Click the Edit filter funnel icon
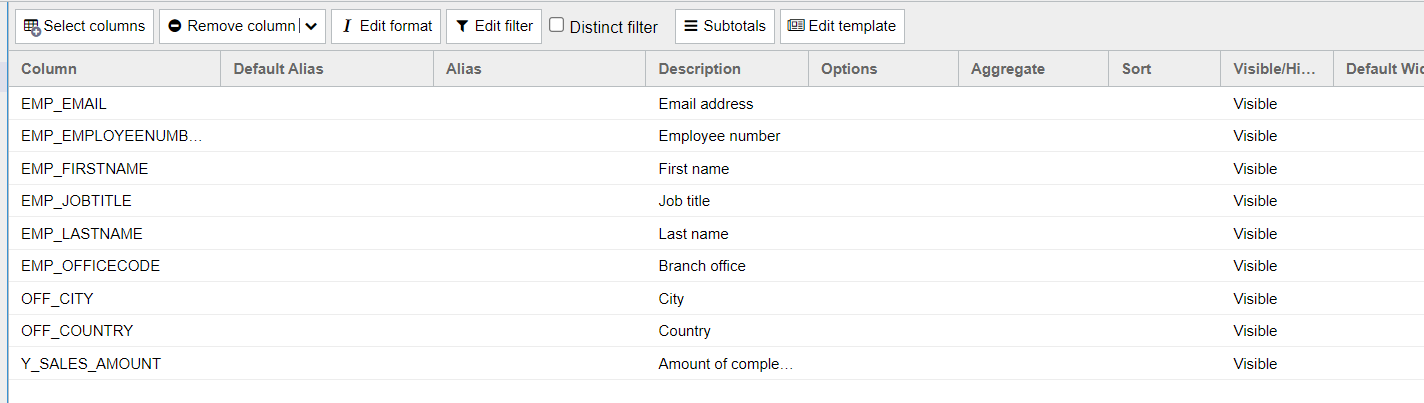The width and height of the screenshot is (1424, 403). coord(462,27)
